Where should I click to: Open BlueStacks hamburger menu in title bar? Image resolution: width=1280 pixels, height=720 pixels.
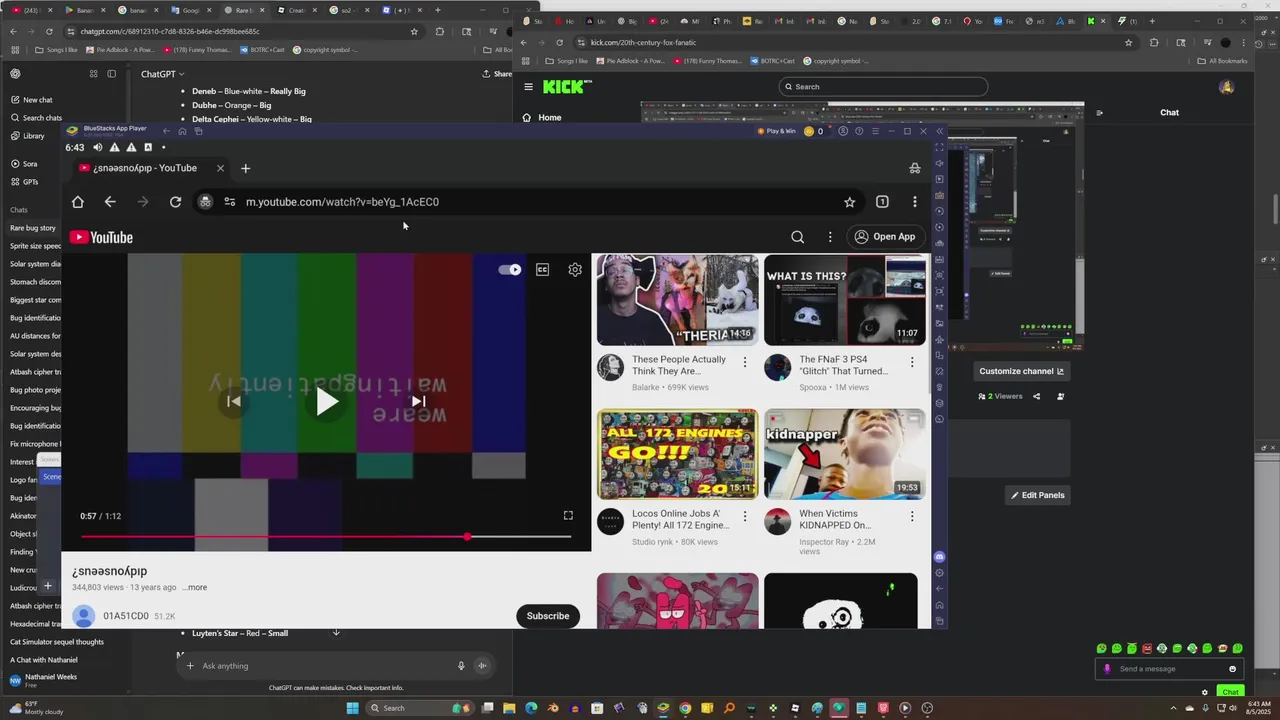click(x=875, y=131)
